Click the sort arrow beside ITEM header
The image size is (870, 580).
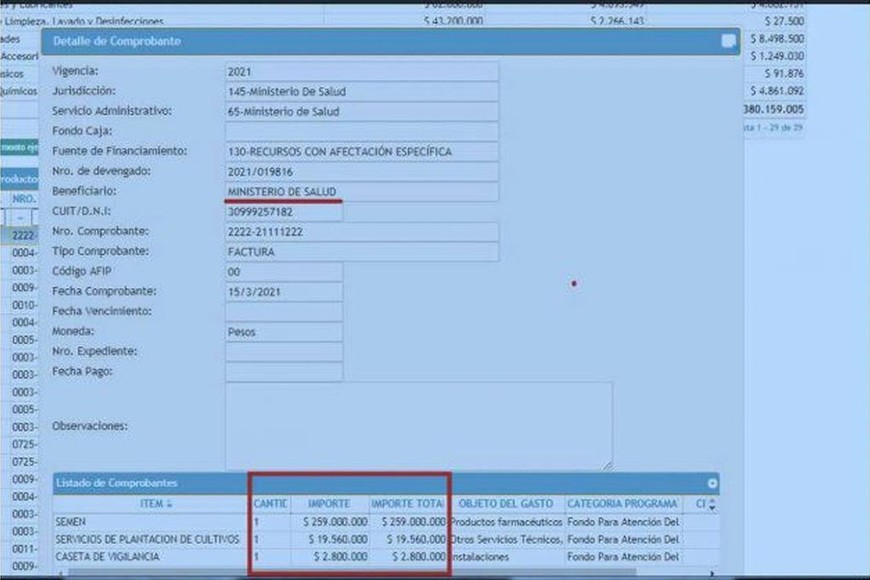[169, 504]
